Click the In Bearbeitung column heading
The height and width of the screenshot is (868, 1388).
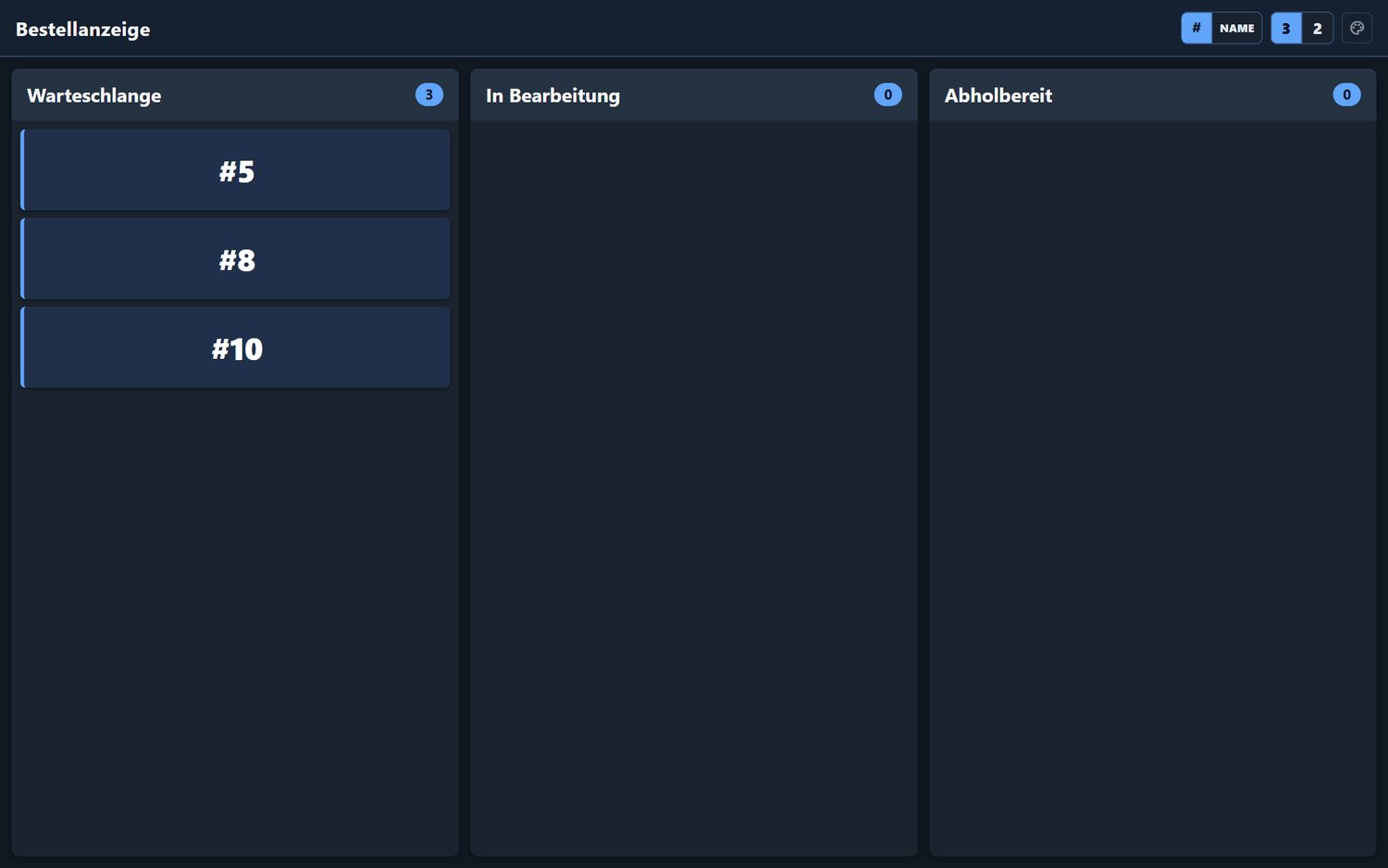[552, 95]
